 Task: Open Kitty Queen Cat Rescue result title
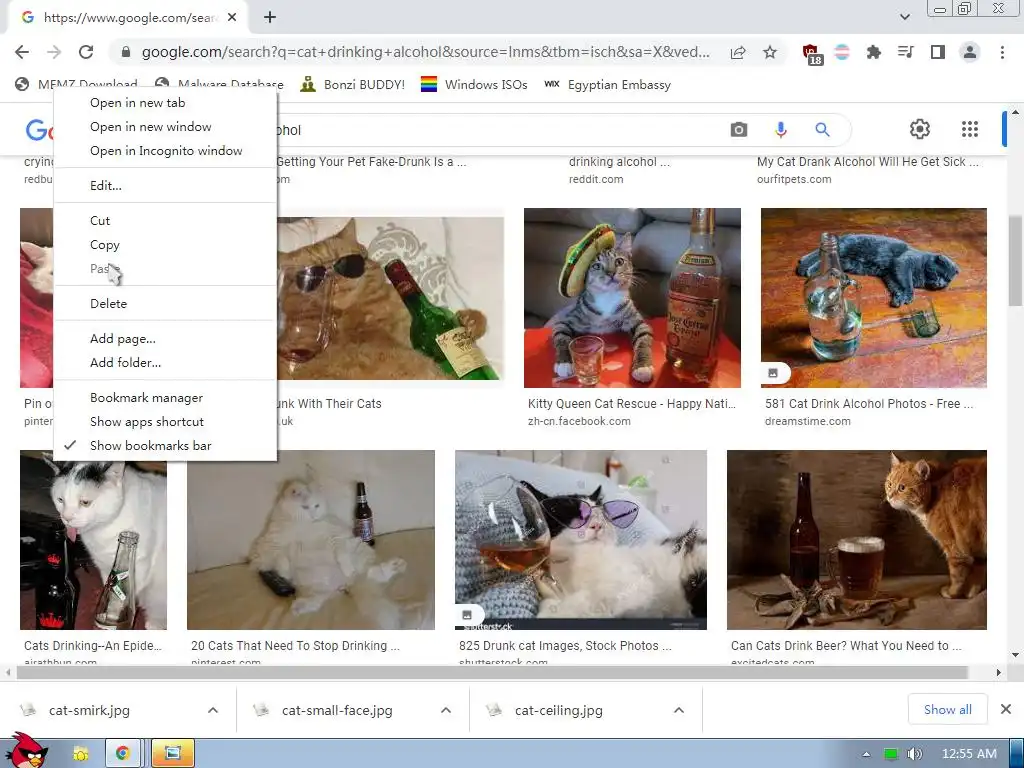click(632, 404)
